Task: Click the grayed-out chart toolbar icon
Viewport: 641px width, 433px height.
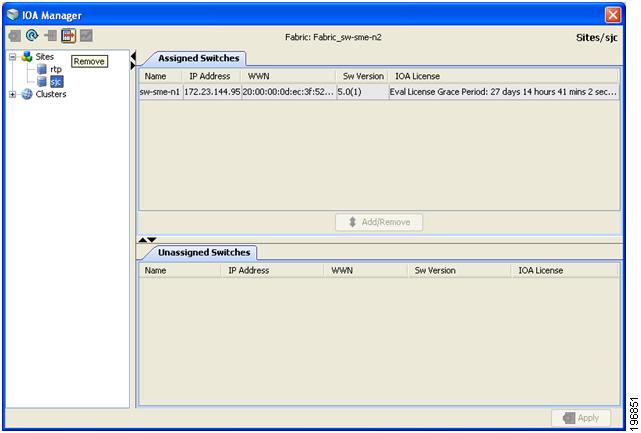Action: (86, 36)
